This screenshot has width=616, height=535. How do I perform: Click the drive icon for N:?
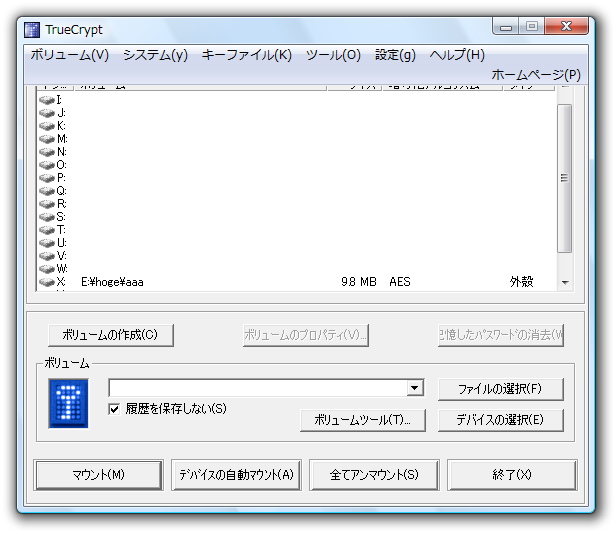(47, 152)
